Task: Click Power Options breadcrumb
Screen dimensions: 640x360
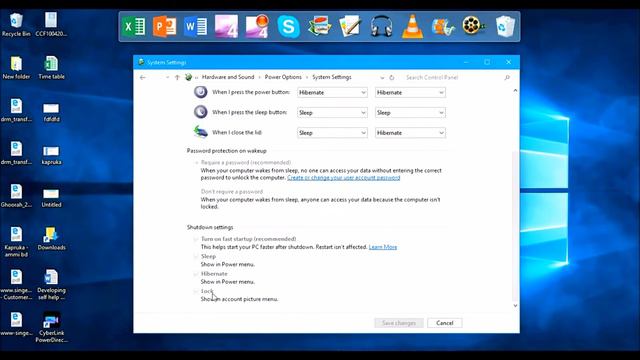Action: [x=283, y=77]
